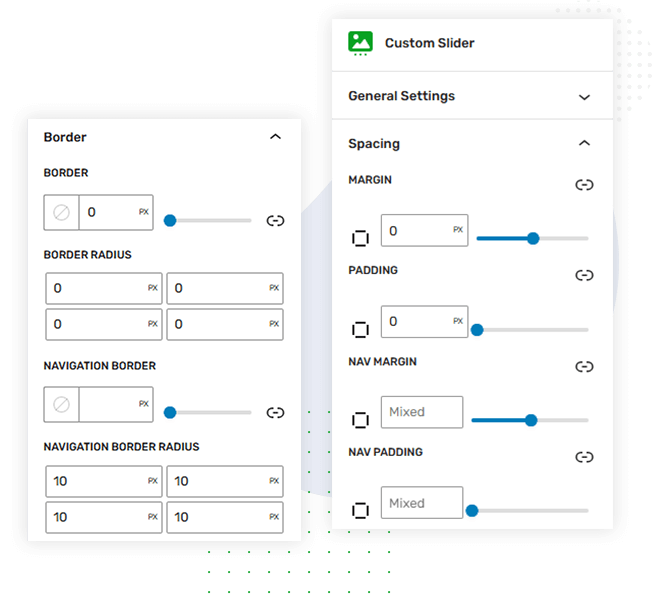Click the Border link icon beside slider

pyautogui.click(x=275, y=221)
